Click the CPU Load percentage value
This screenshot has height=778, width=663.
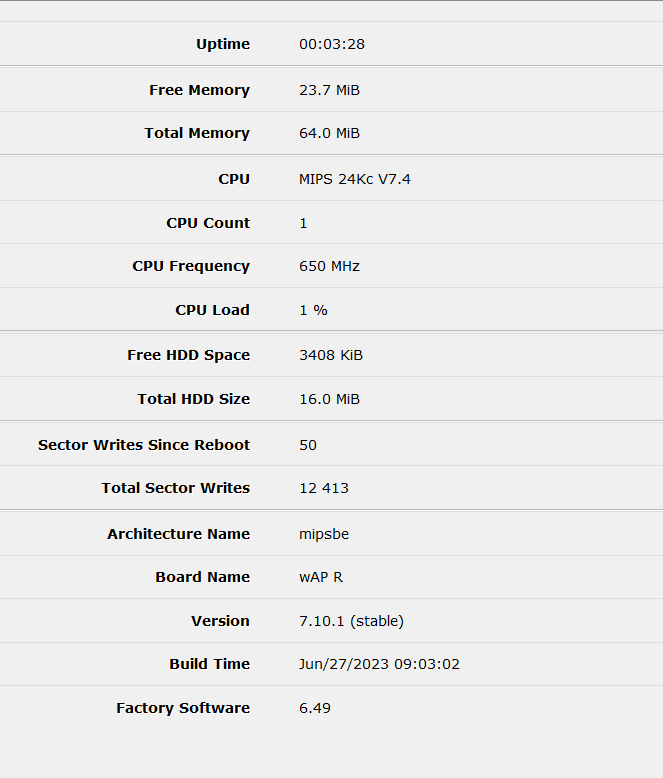pyautogui.click(x=313, y=310)
